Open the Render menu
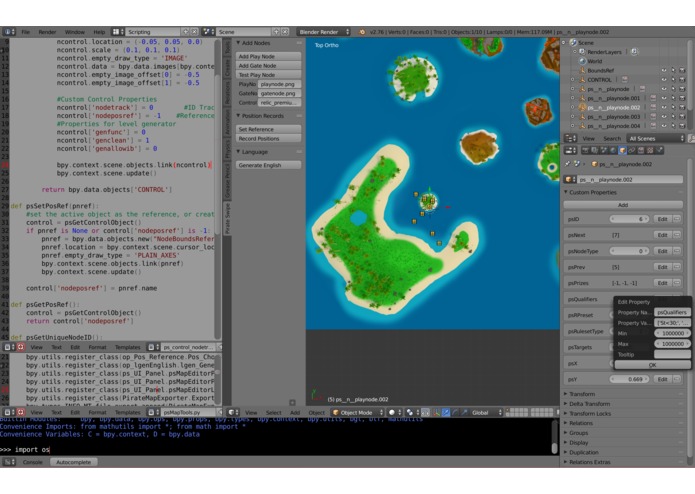The height and width of the screenshot is (494, 695). click(47, 32)
